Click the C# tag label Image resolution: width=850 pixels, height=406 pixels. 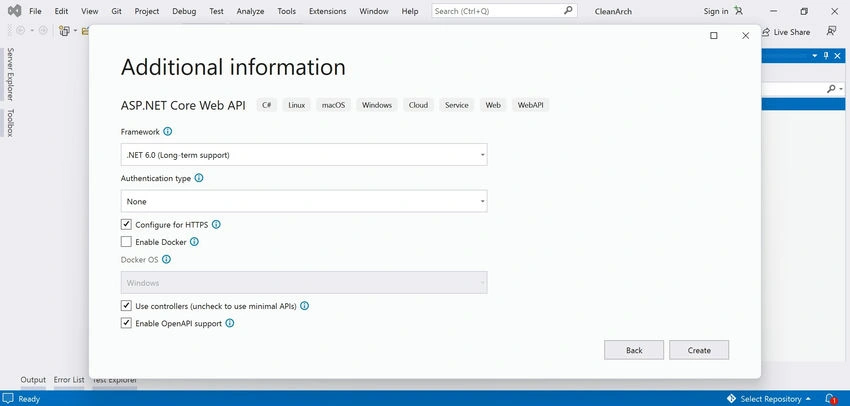point(266,105)
